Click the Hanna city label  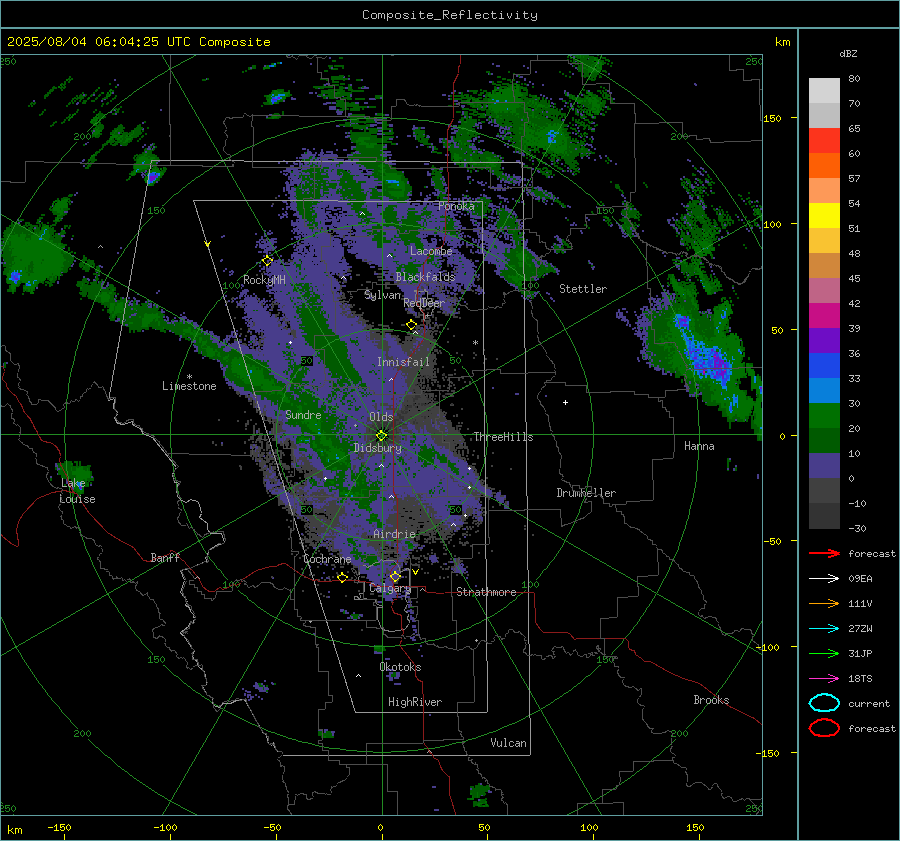click(699, 446)
